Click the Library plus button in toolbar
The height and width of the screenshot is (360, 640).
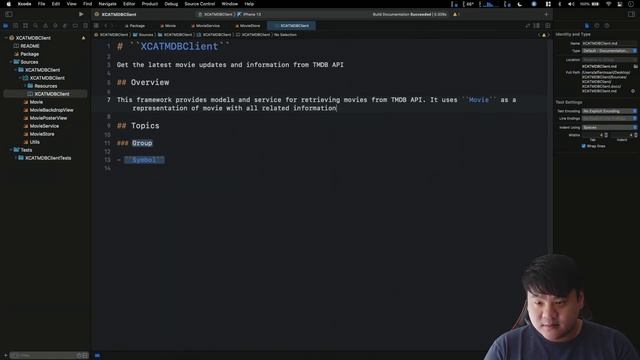pyautogui.click(x=546, y=14)
